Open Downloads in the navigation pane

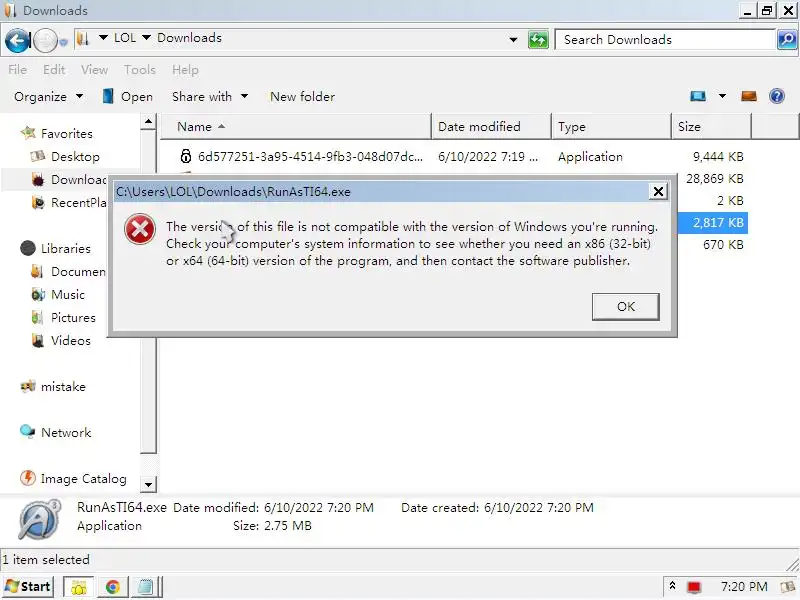tap(79, 180)
